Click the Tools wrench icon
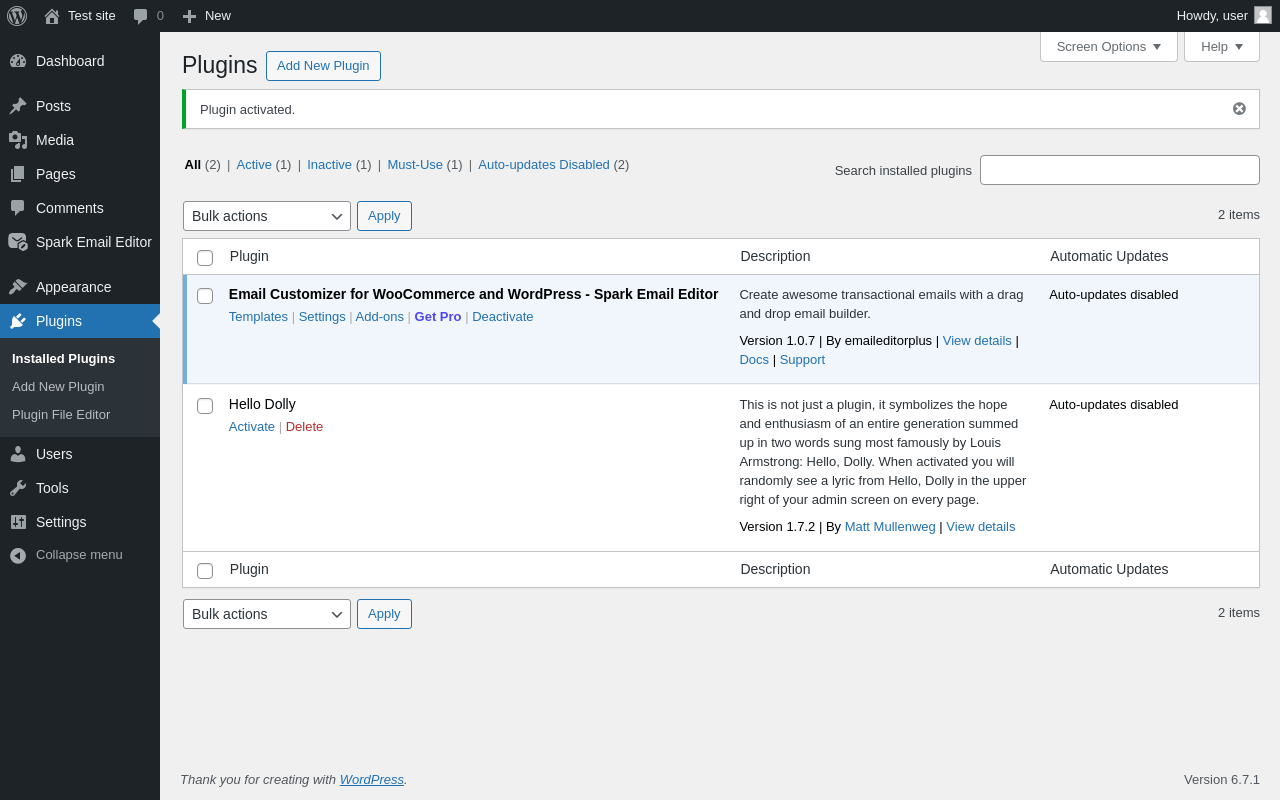Viewport: 1280px width, 800px height. (x=18, y=488)
